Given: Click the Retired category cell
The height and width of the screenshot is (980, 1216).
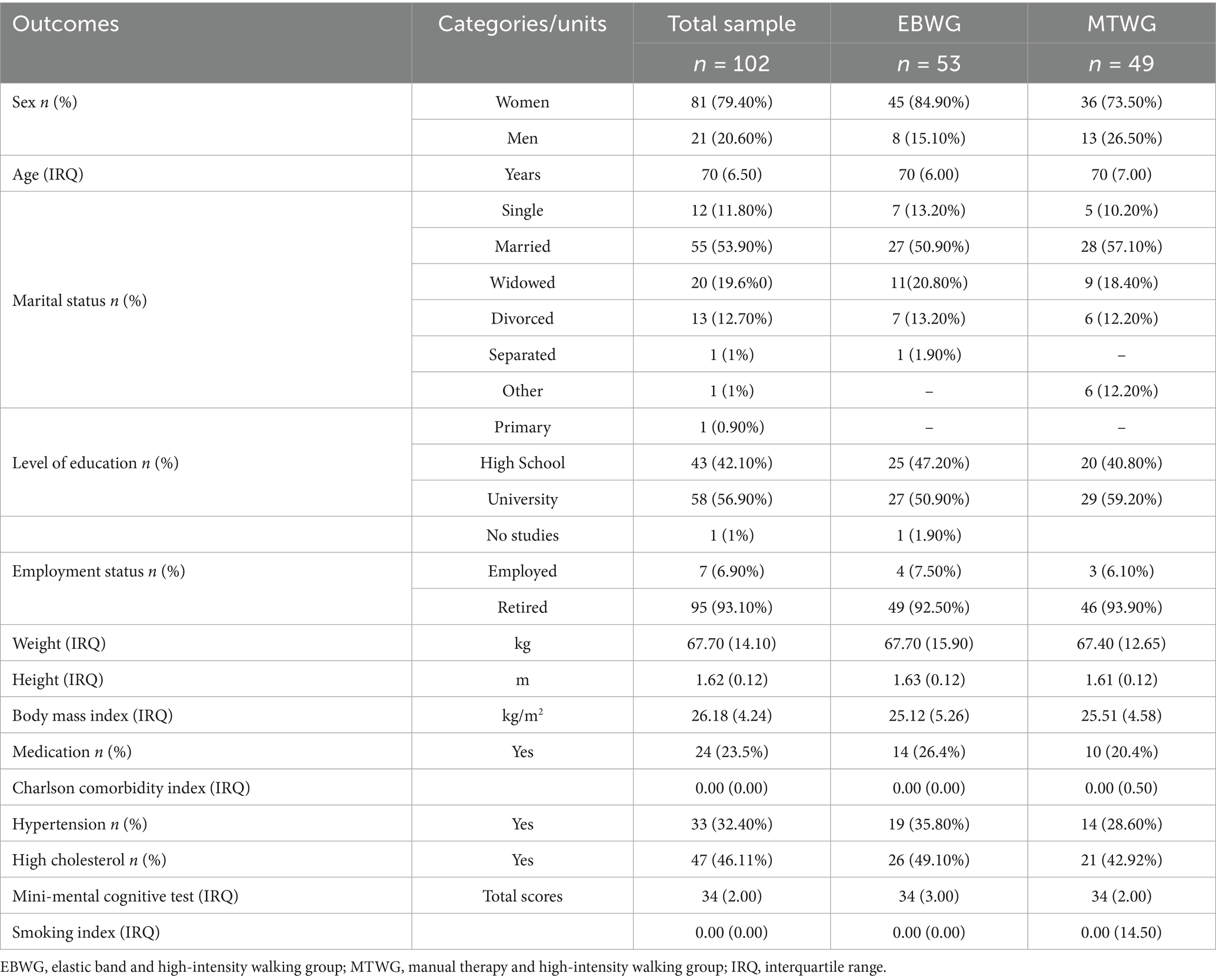Looking at the screenshot, I should [522, 607].
